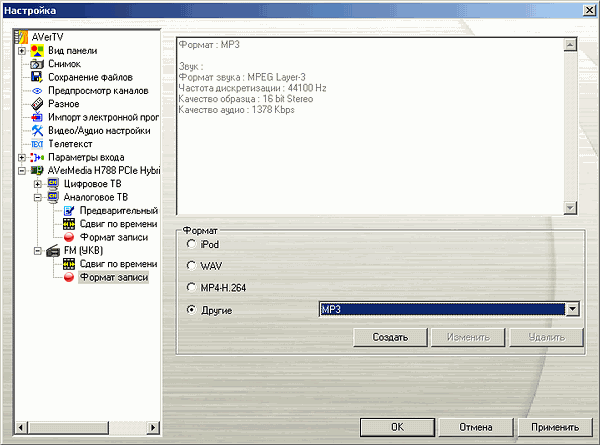Click the Разное settings icon
The width and height of the screenshot is (600, 445).
37,103
